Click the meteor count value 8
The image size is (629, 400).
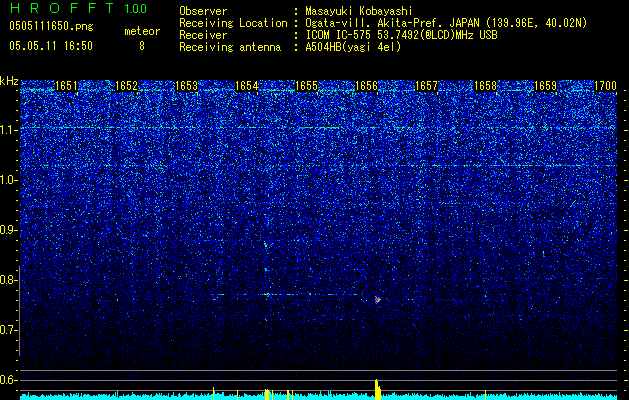(142, 46)
